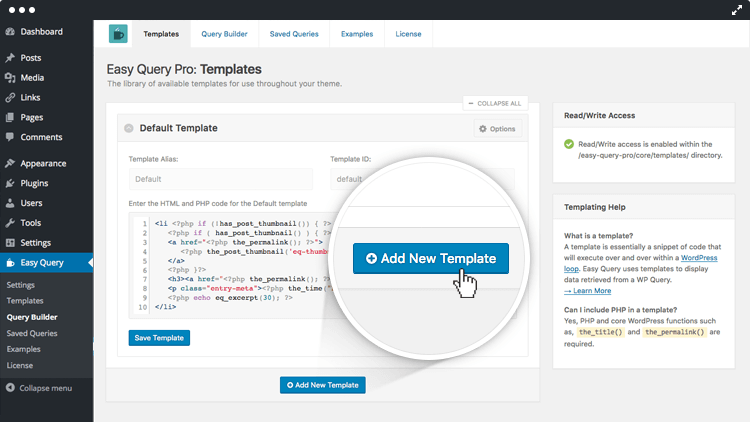Open the License tab
The image size is (750, 422).
pyautogui.click(x=408, y=34)
